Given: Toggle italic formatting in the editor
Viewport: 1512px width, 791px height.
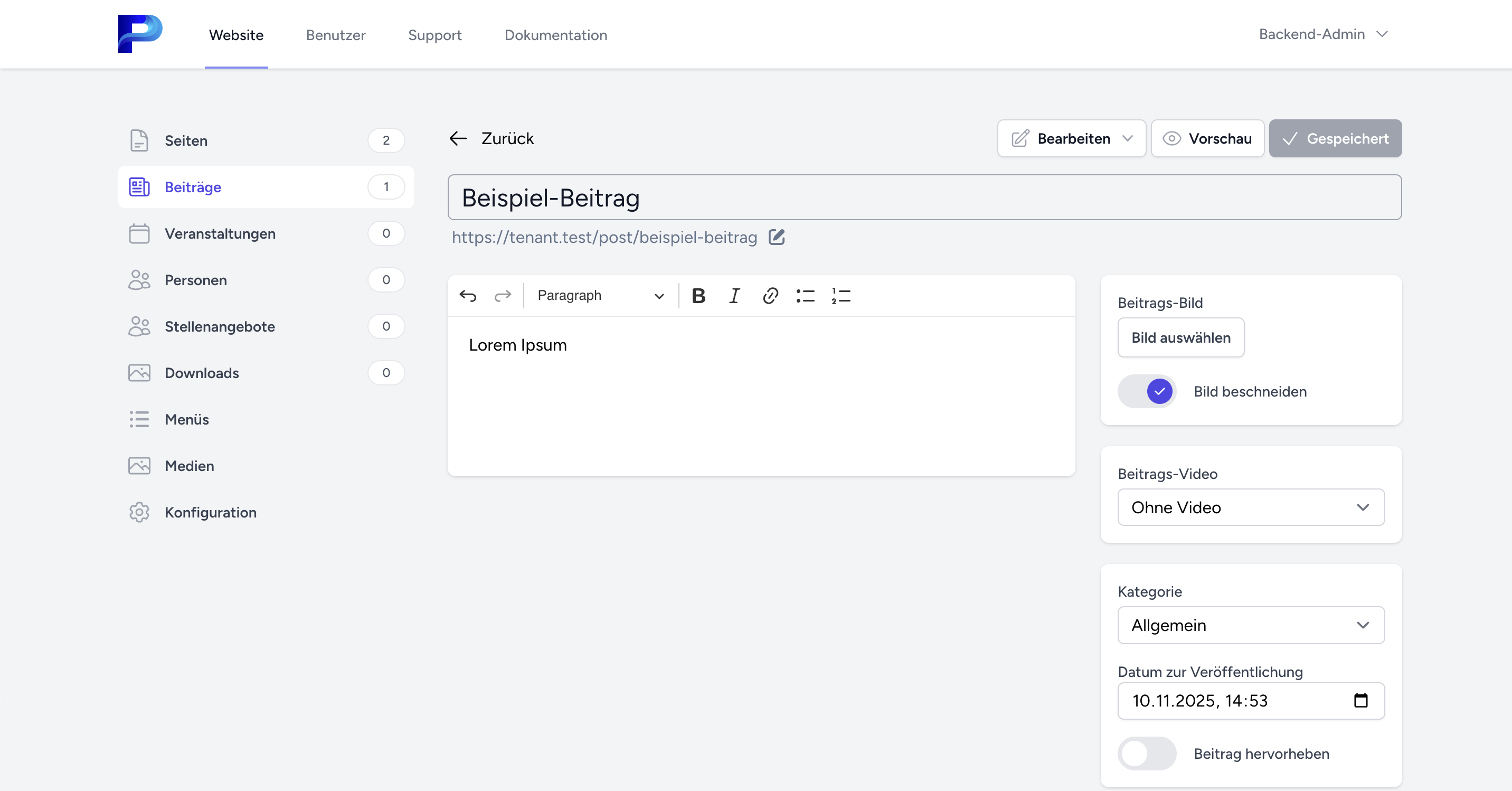Looking at the screenshot, I should tap(734, 296).
